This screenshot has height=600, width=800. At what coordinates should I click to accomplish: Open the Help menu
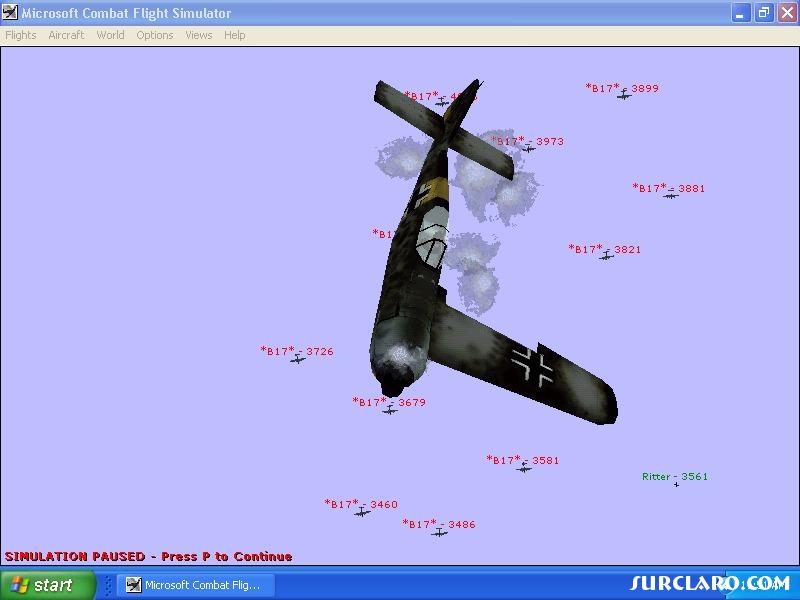coord(235,35)
